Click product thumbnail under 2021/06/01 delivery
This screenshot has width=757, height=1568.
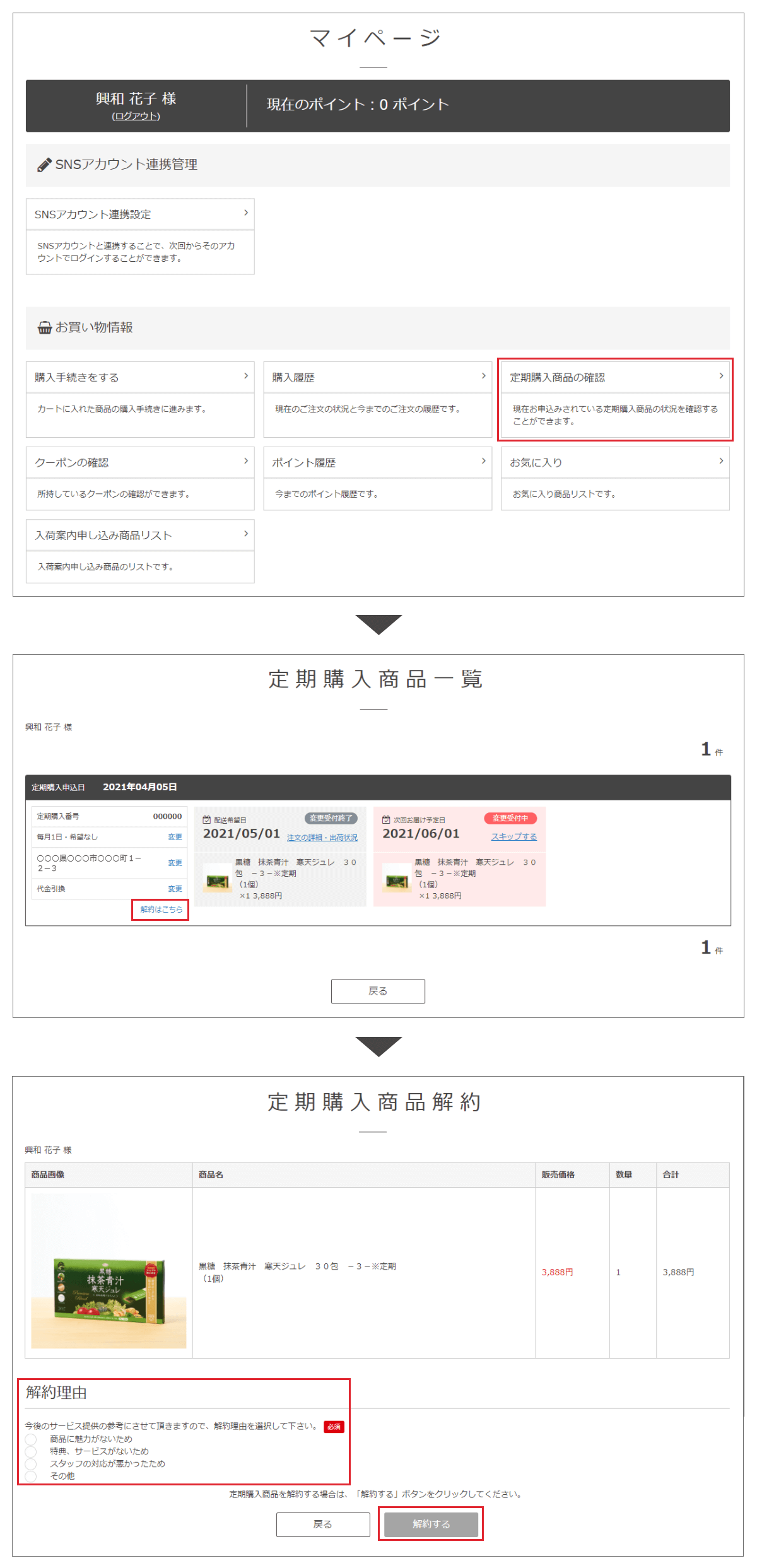(x=396, y=881)
